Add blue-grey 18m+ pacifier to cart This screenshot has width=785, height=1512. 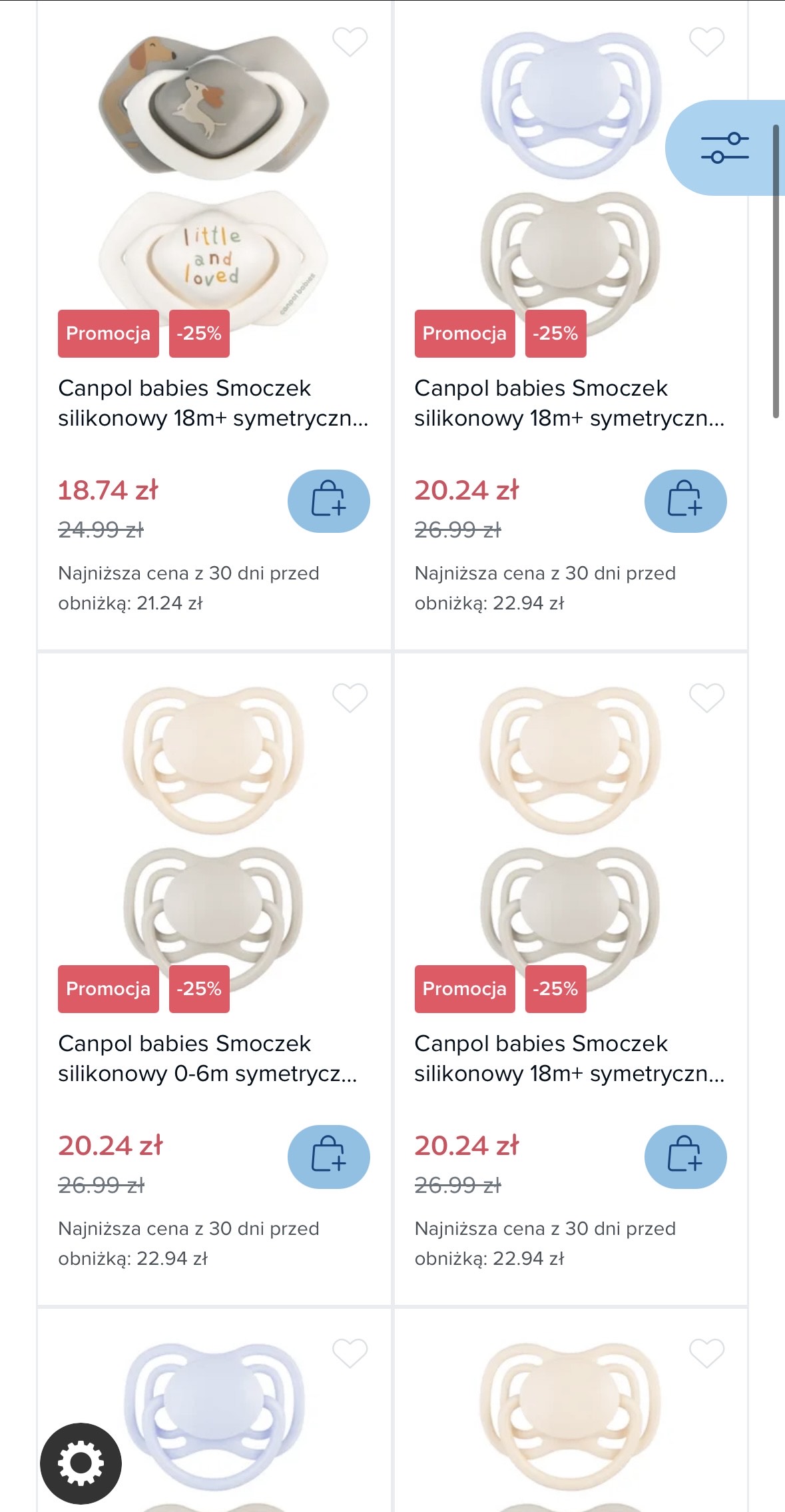point(685,501)
